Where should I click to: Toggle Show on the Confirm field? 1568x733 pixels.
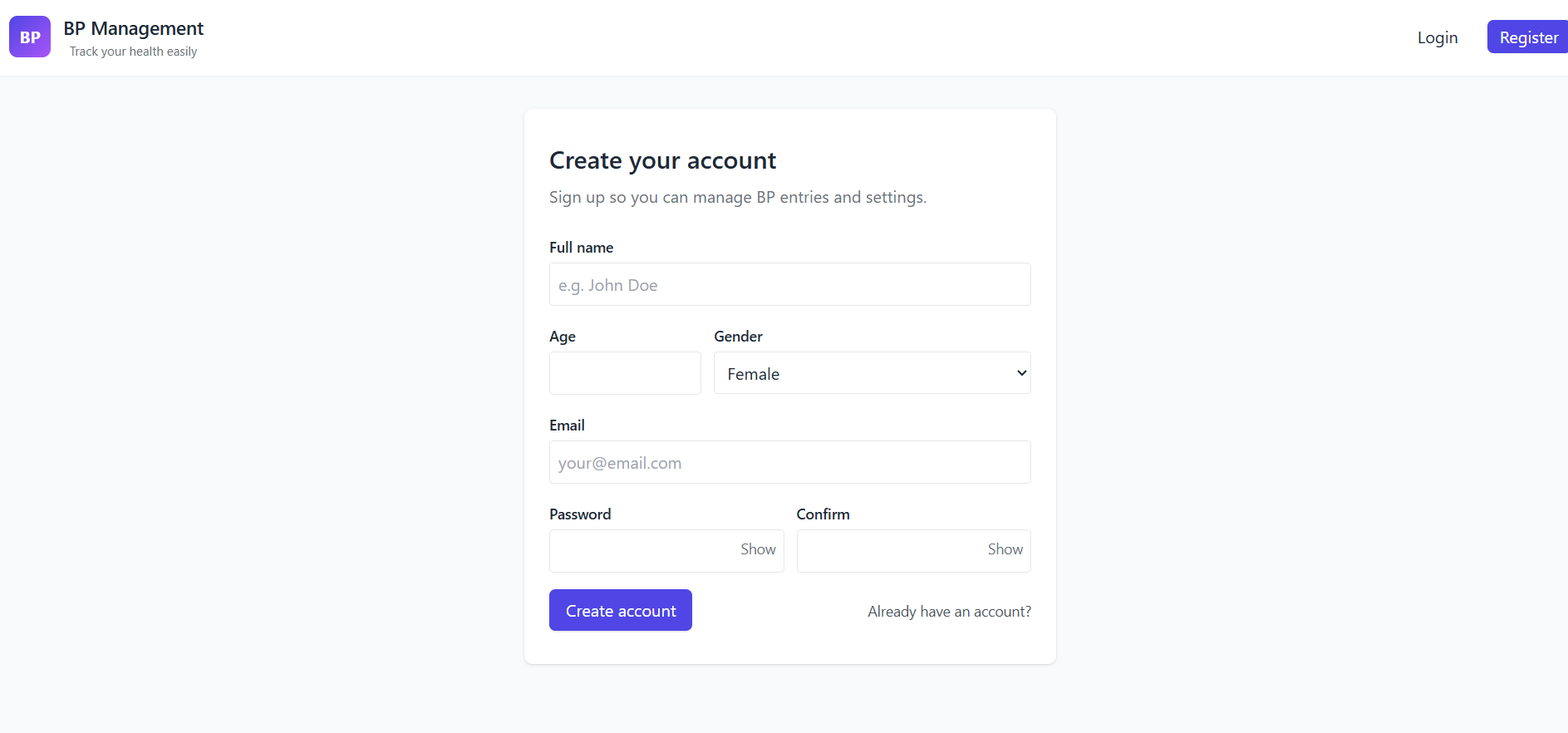(x=1005, y=549)
